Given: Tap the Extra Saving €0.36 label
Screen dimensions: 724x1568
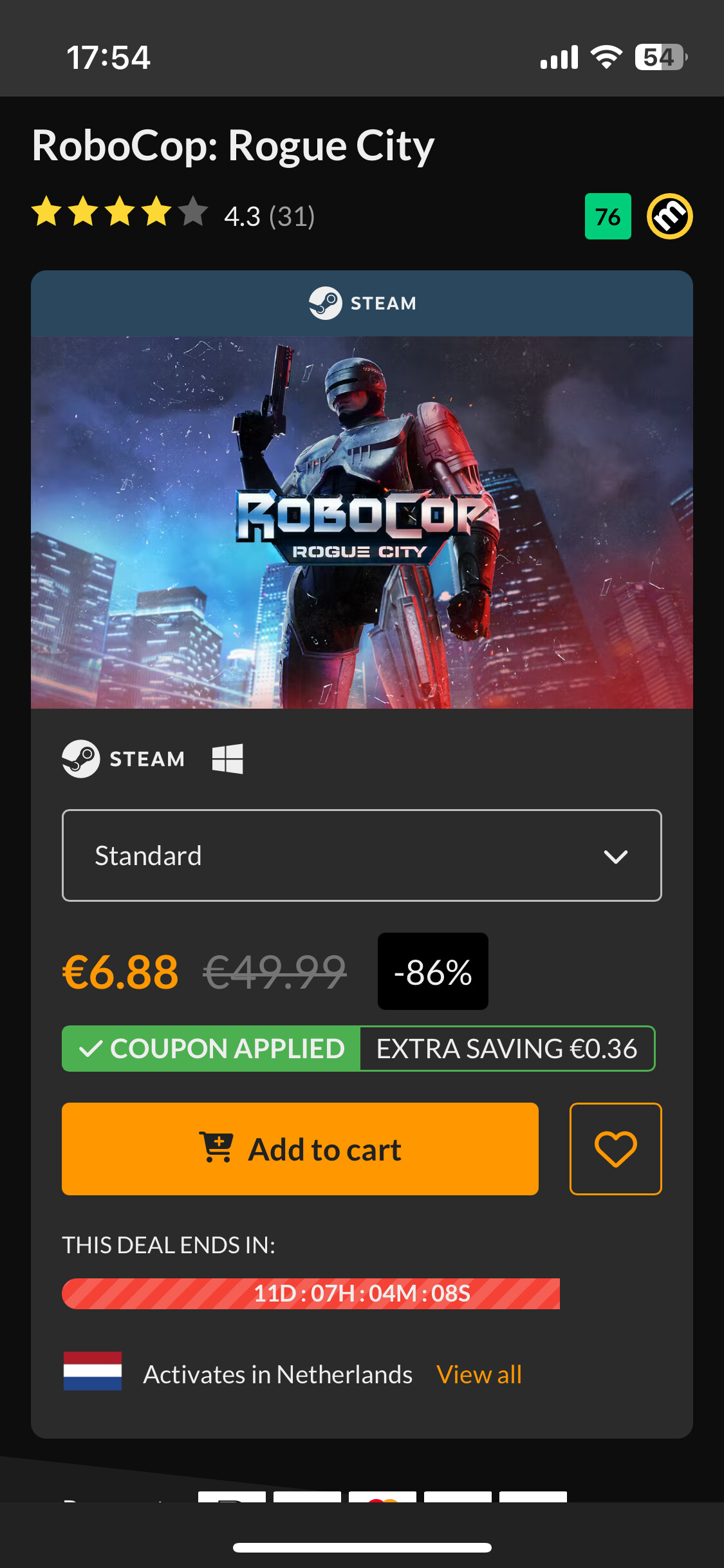Looking at the screenshot, I should [x=507, y=1049].
